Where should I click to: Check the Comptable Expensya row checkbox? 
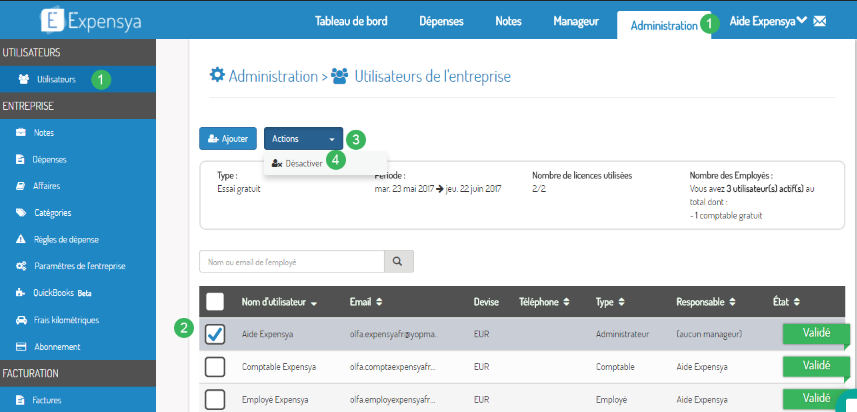215,367
